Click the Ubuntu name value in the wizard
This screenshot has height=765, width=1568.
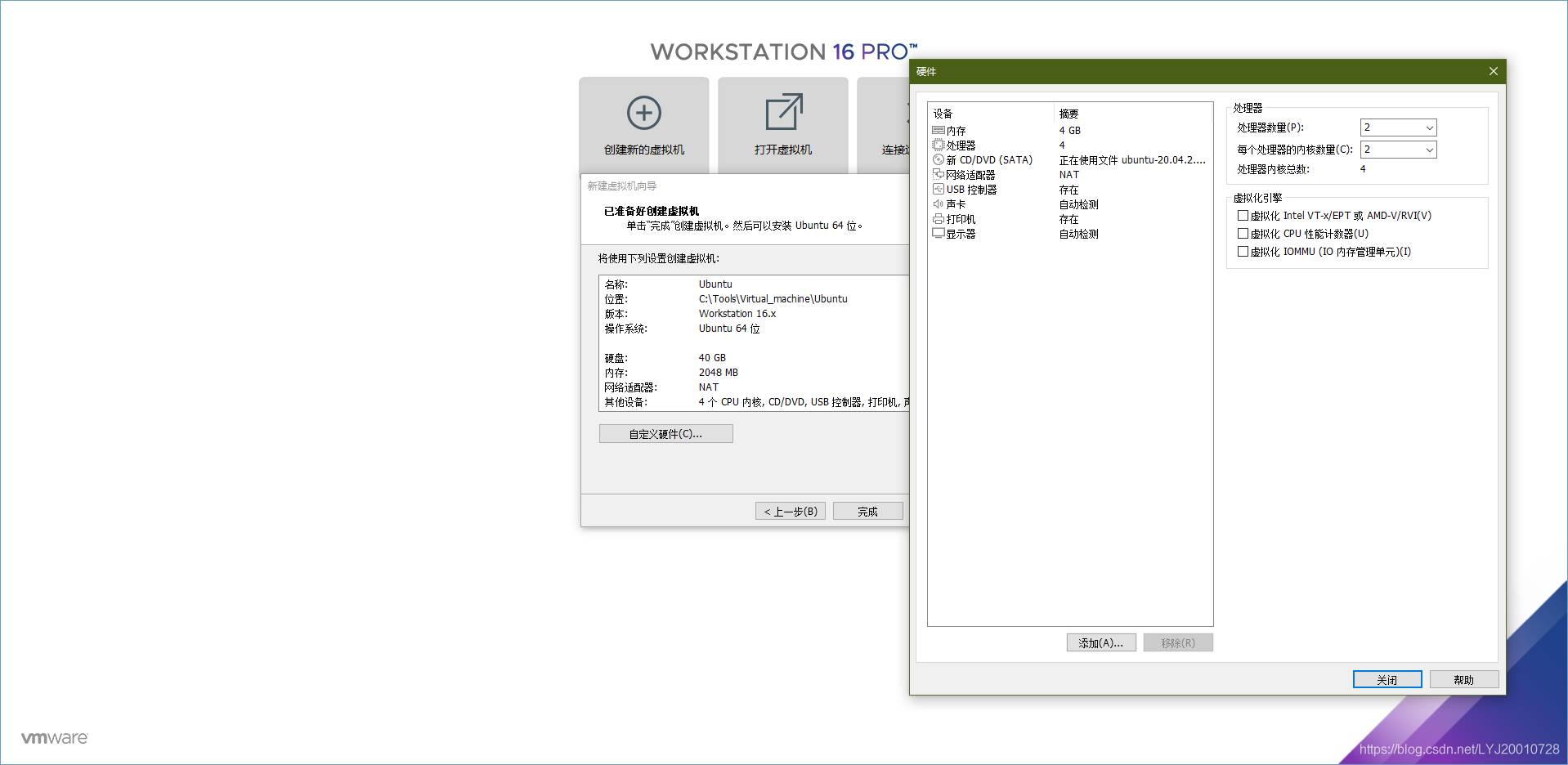pyautogui.click(x=715, y=284)
